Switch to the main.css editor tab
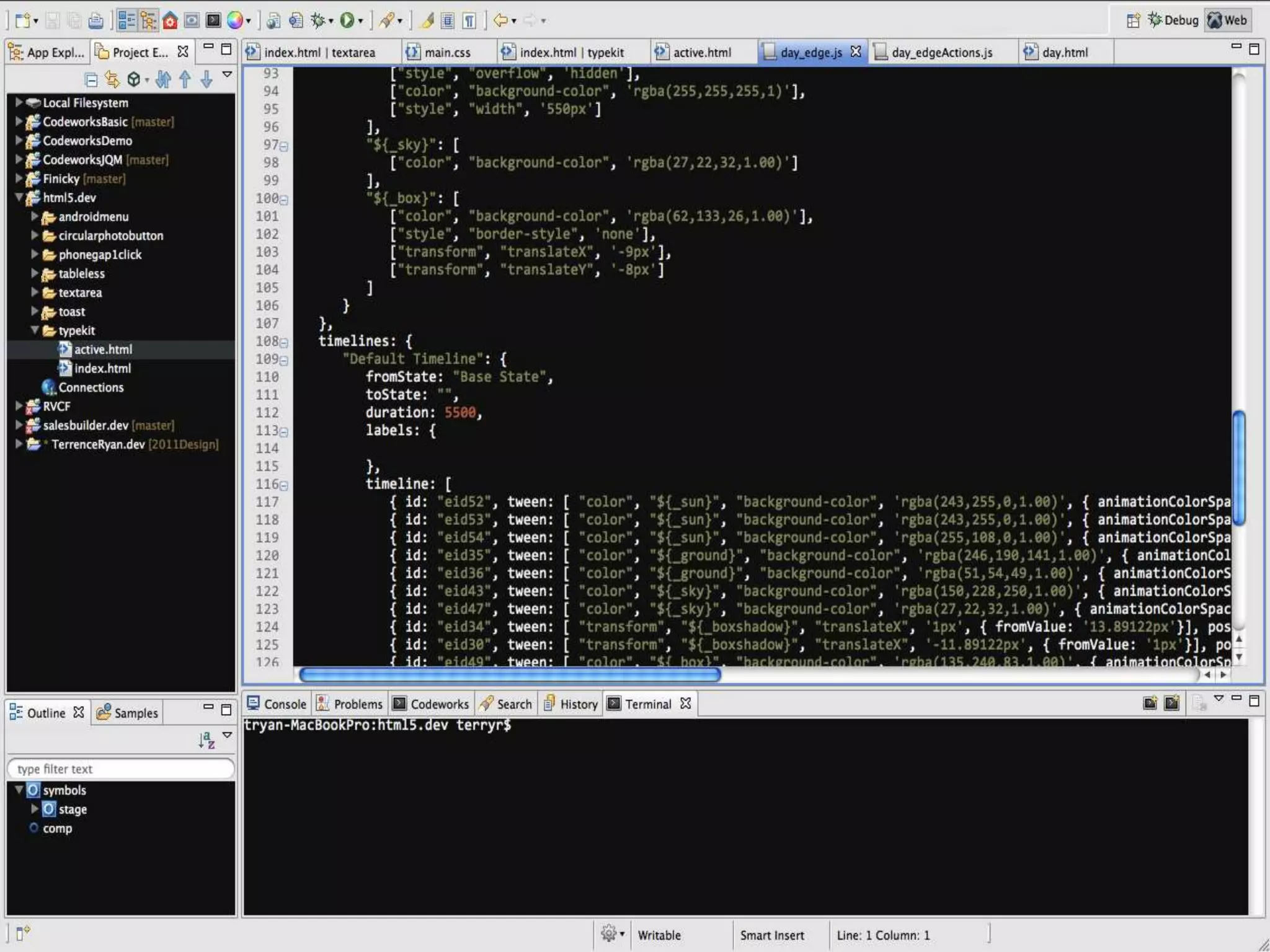Image resolution: width=1270 pixels, height=952 pixels. 446,53
